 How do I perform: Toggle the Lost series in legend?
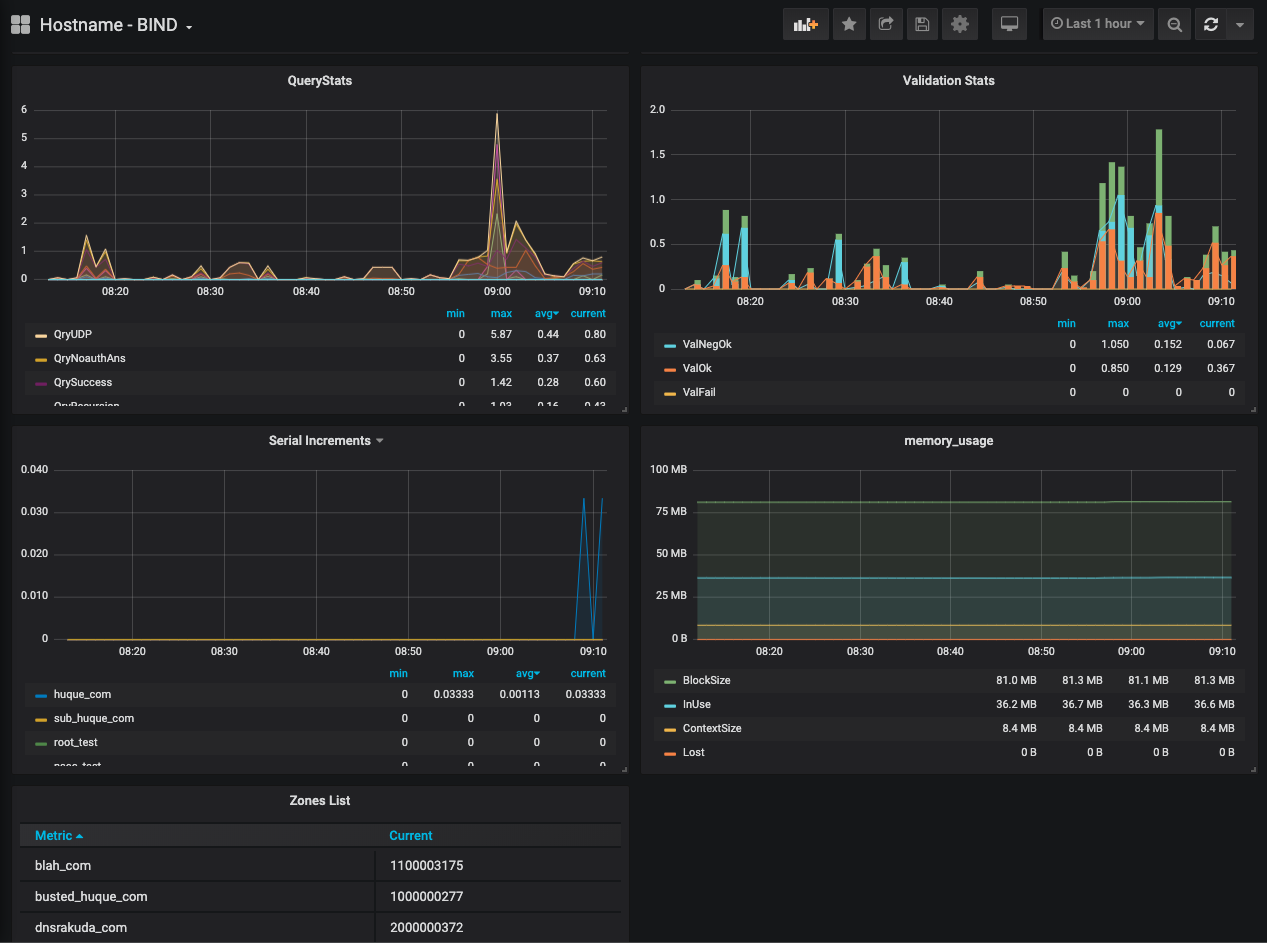tap(694, 752)
